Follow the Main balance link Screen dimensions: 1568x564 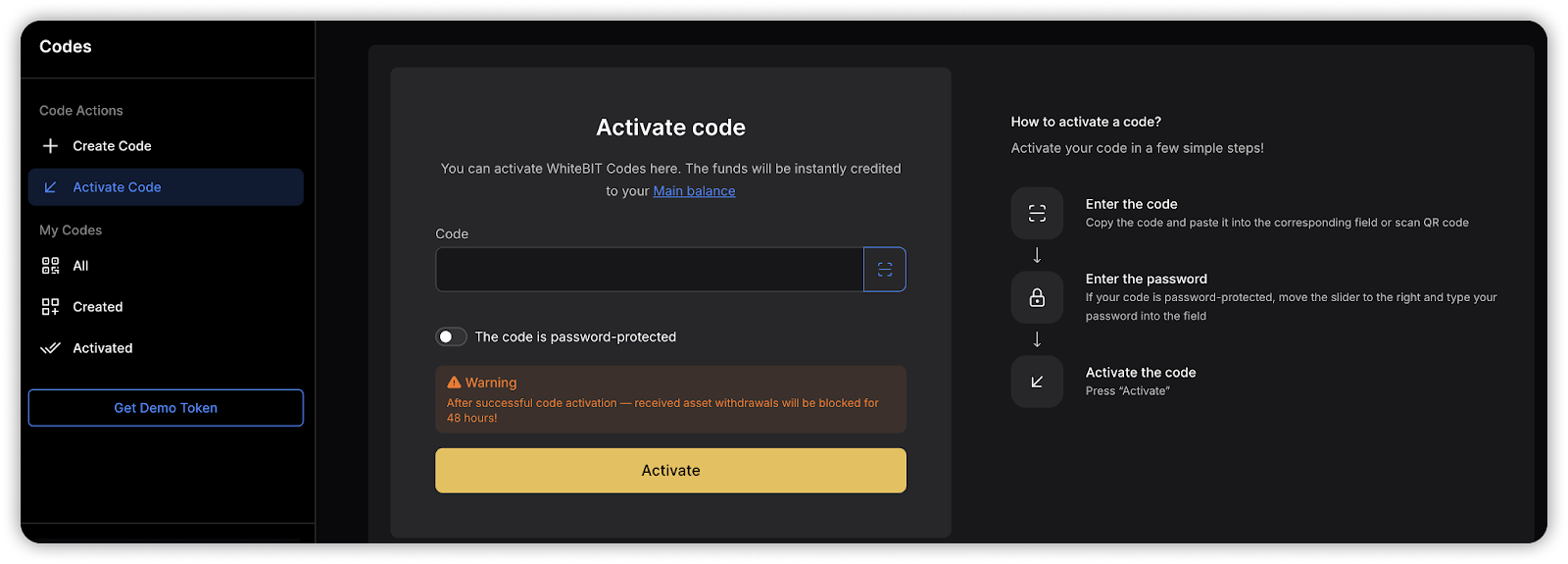tap(694, 191)
